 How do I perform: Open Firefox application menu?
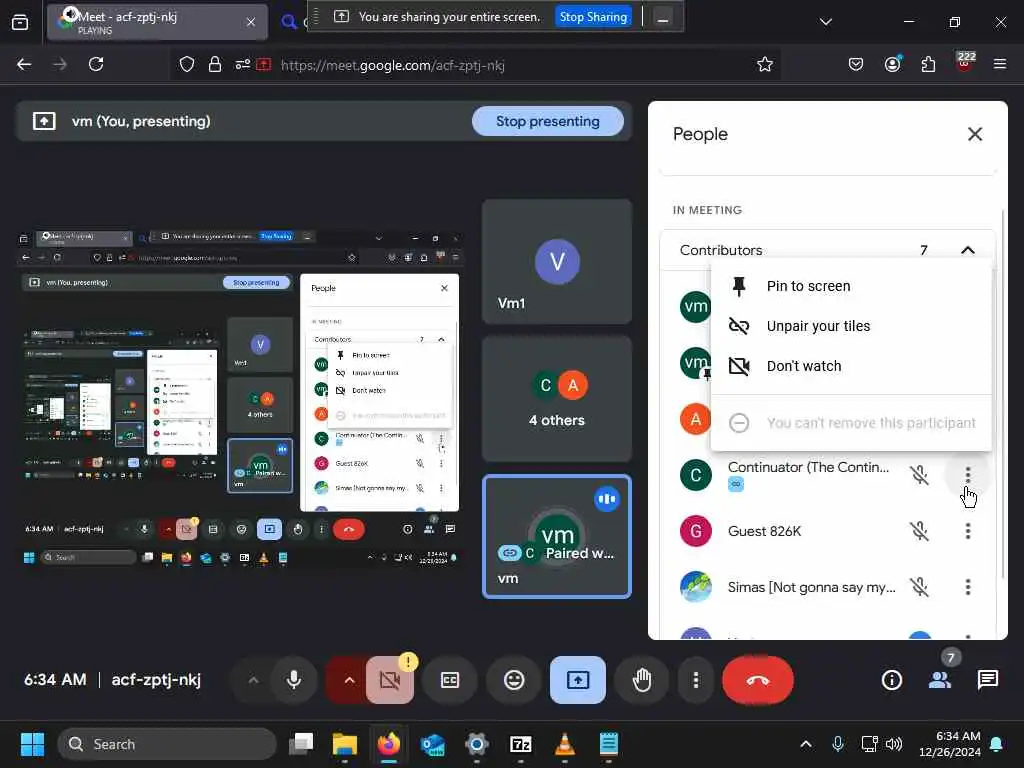(1000, 64)
